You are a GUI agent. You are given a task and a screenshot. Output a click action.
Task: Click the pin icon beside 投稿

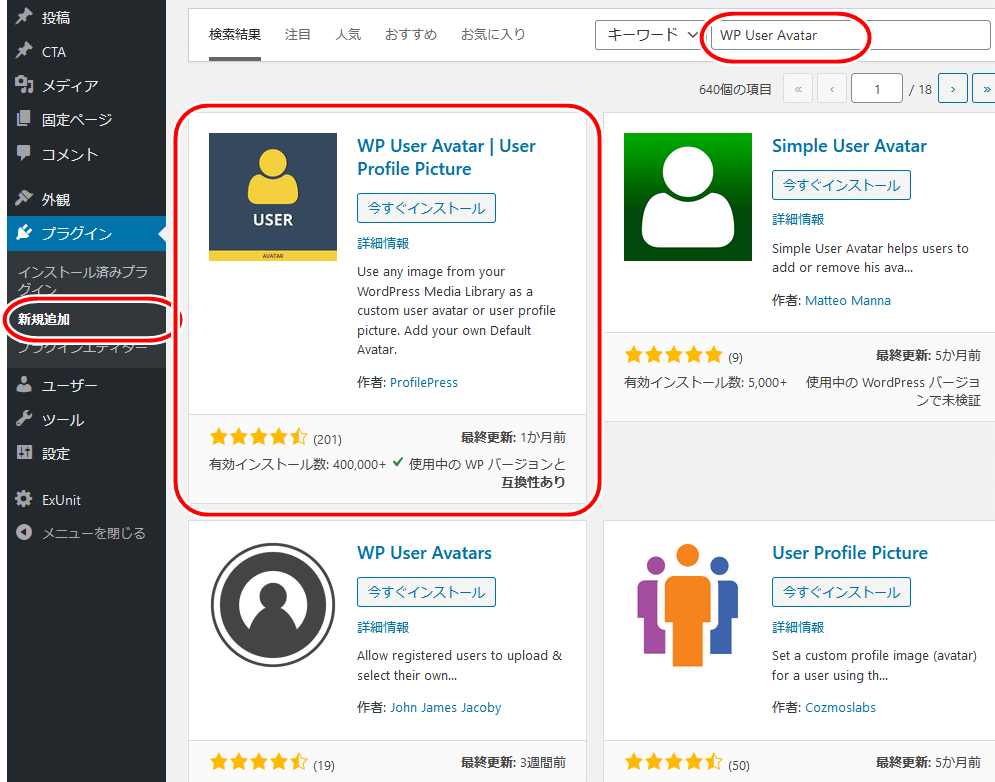[x=24, y=17]
